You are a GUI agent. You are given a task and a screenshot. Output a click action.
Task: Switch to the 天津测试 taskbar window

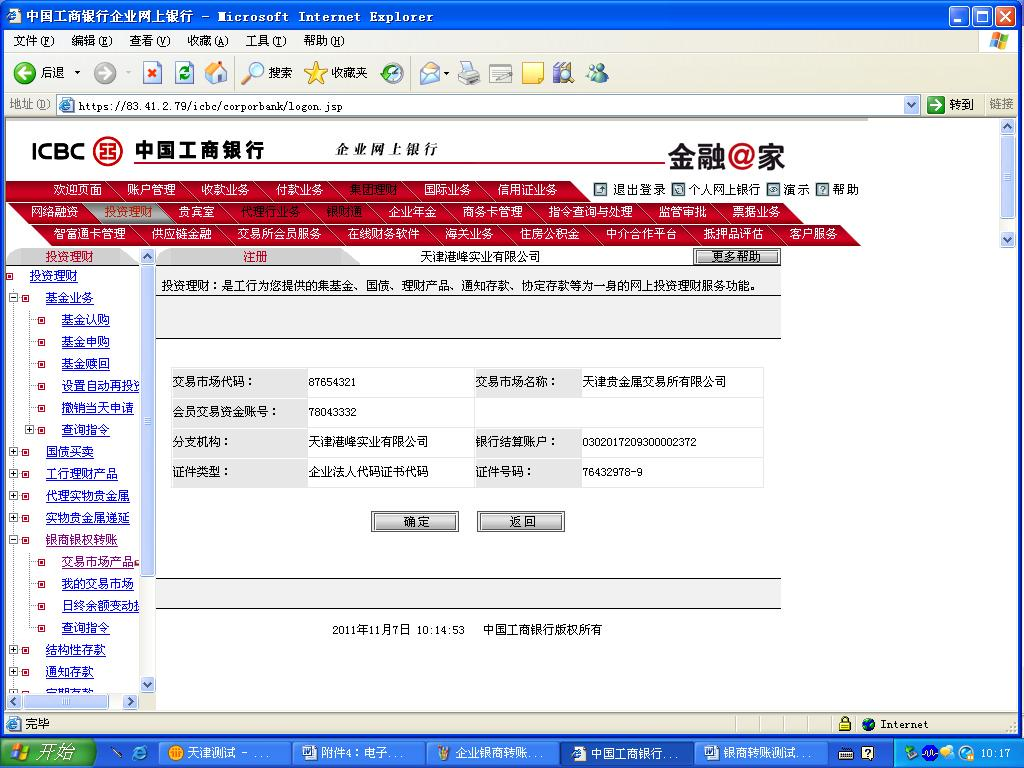(225, 753)
